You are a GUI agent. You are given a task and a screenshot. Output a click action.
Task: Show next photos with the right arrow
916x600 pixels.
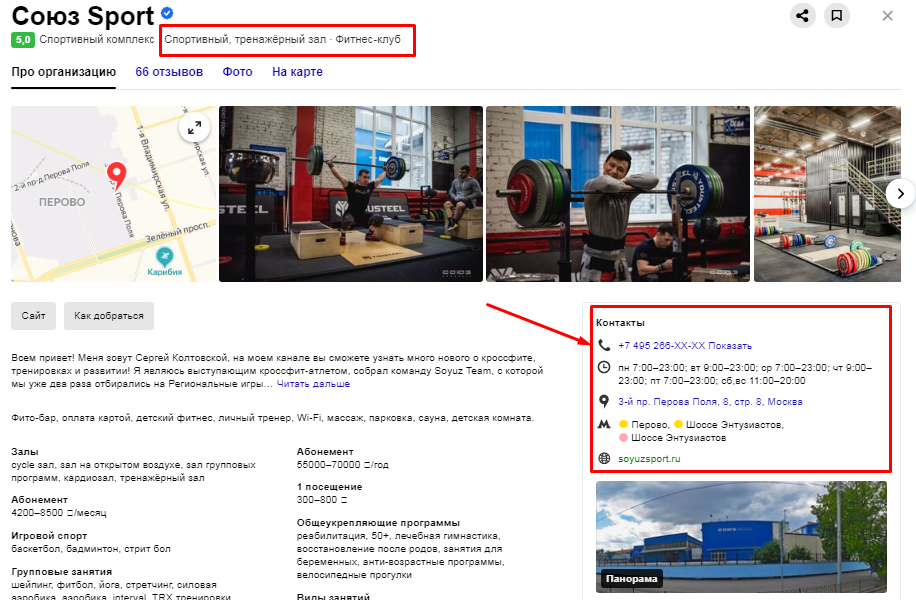900,193
